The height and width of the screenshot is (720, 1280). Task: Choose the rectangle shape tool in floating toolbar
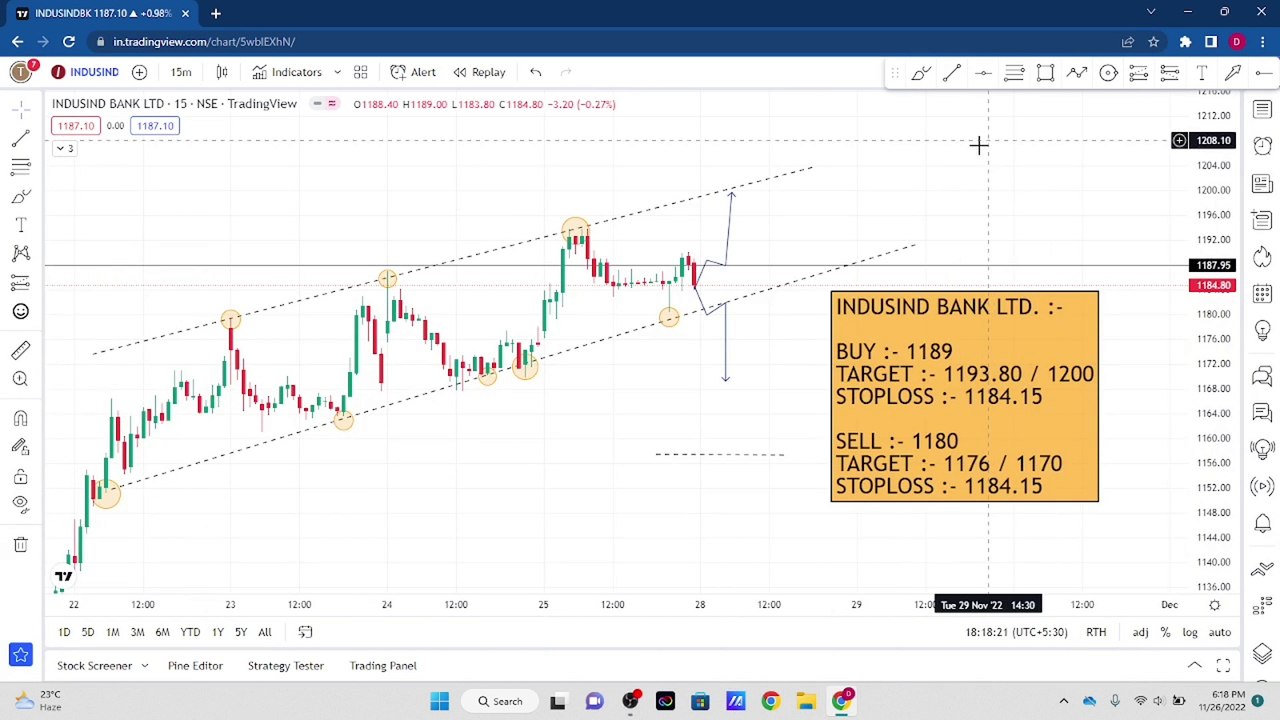pyautogui.click(x=1045, y=72)
